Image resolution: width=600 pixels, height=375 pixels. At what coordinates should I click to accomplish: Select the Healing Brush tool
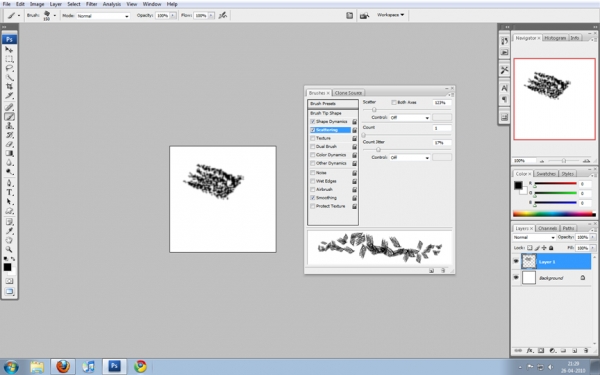[x=9, y=108]
